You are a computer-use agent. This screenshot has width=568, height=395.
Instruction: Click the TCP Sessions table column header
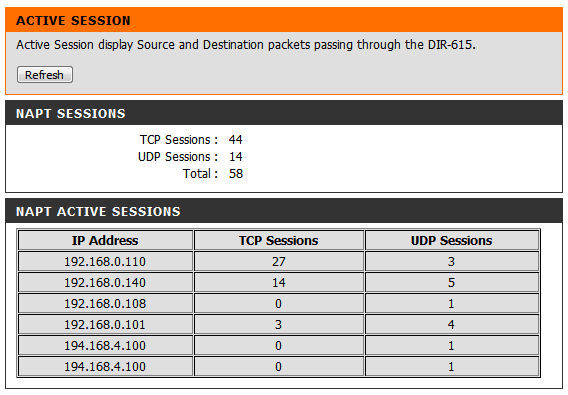279,240
